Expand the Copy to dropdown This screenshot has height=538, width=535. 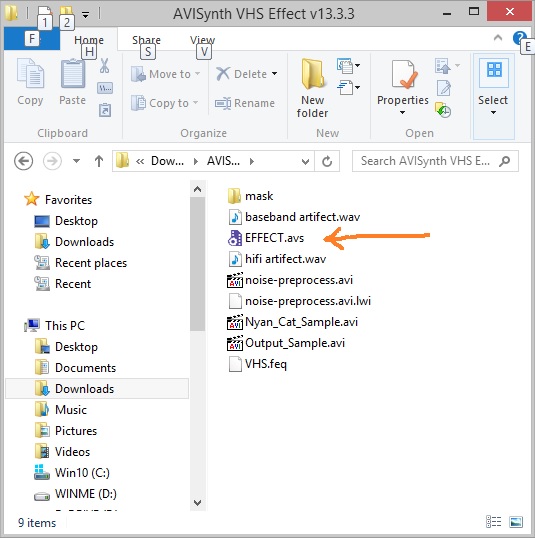(x=196, y=103)
